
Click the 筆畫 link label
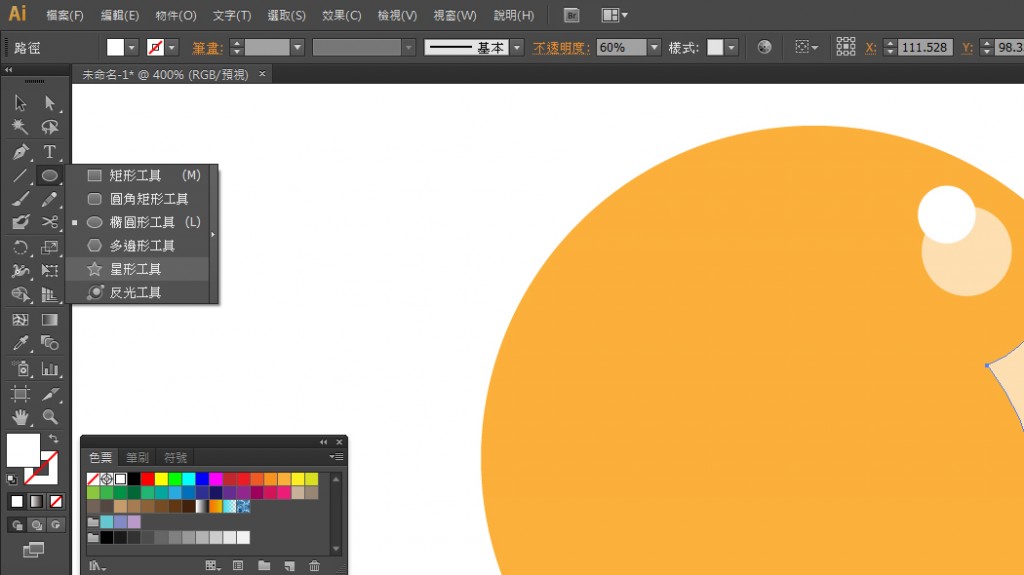[x=207, y=48]
